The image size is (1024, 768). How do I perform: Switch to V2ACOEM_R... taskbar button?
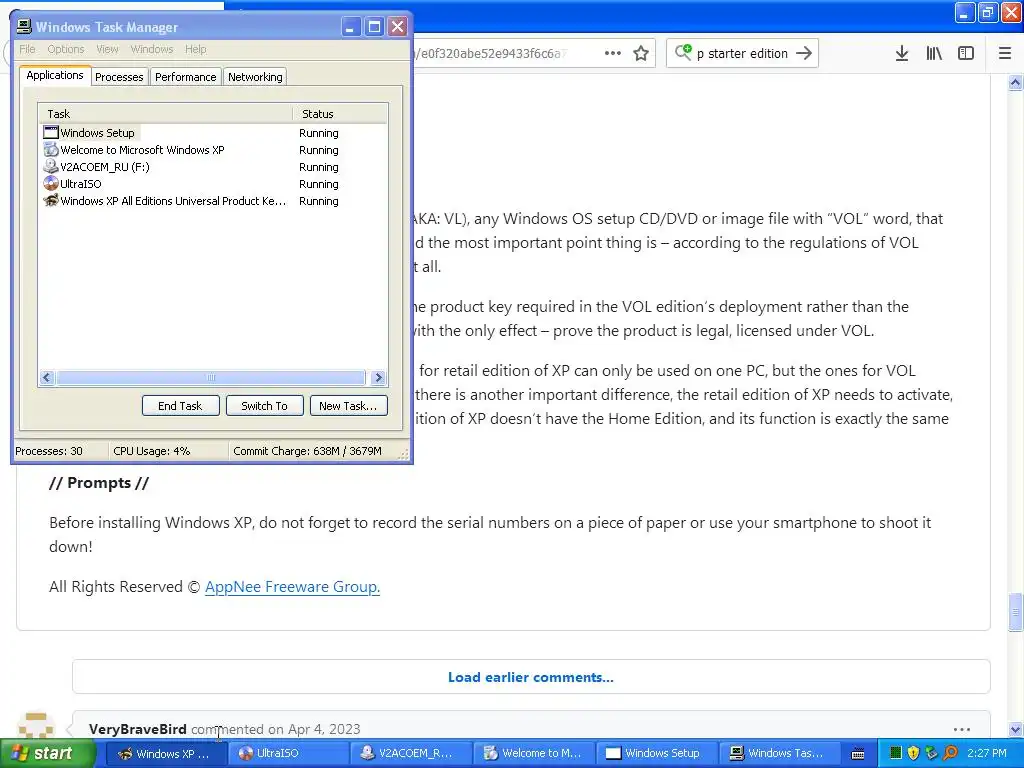coord(412,754)
